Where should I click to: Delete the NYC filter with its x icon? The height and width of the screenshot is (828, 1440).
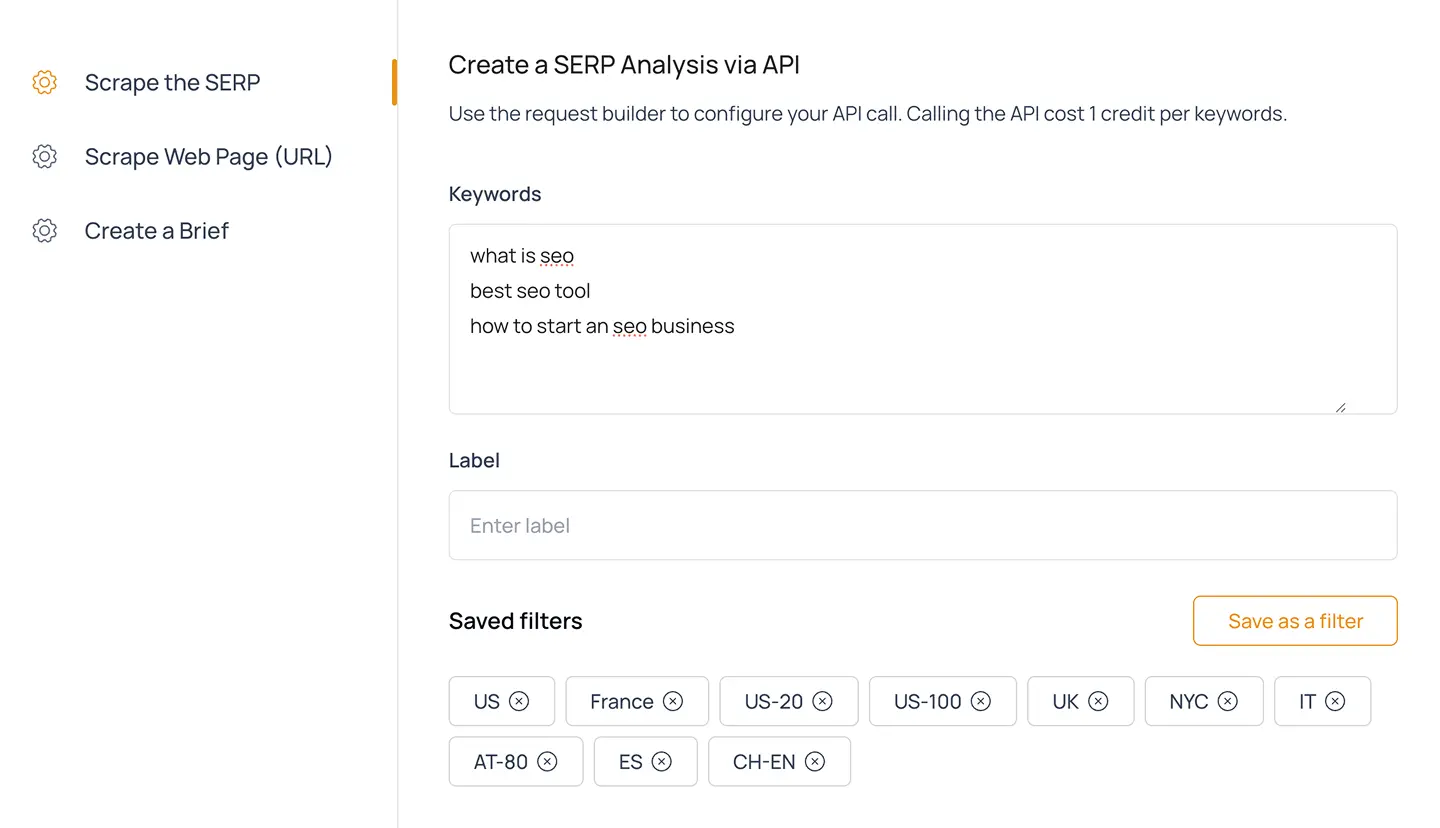[1227, 701]
